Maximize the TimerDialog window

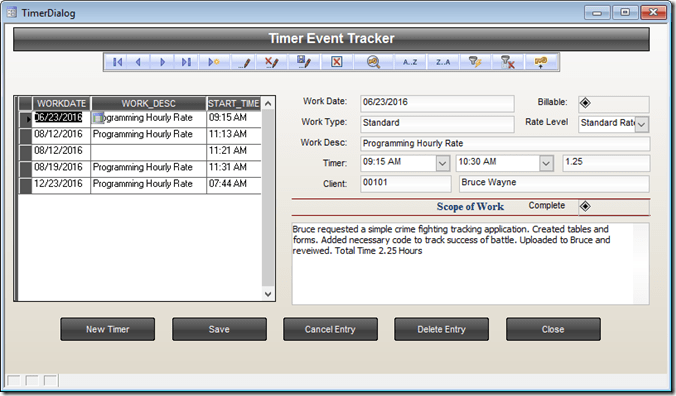[x=625, y=13]
